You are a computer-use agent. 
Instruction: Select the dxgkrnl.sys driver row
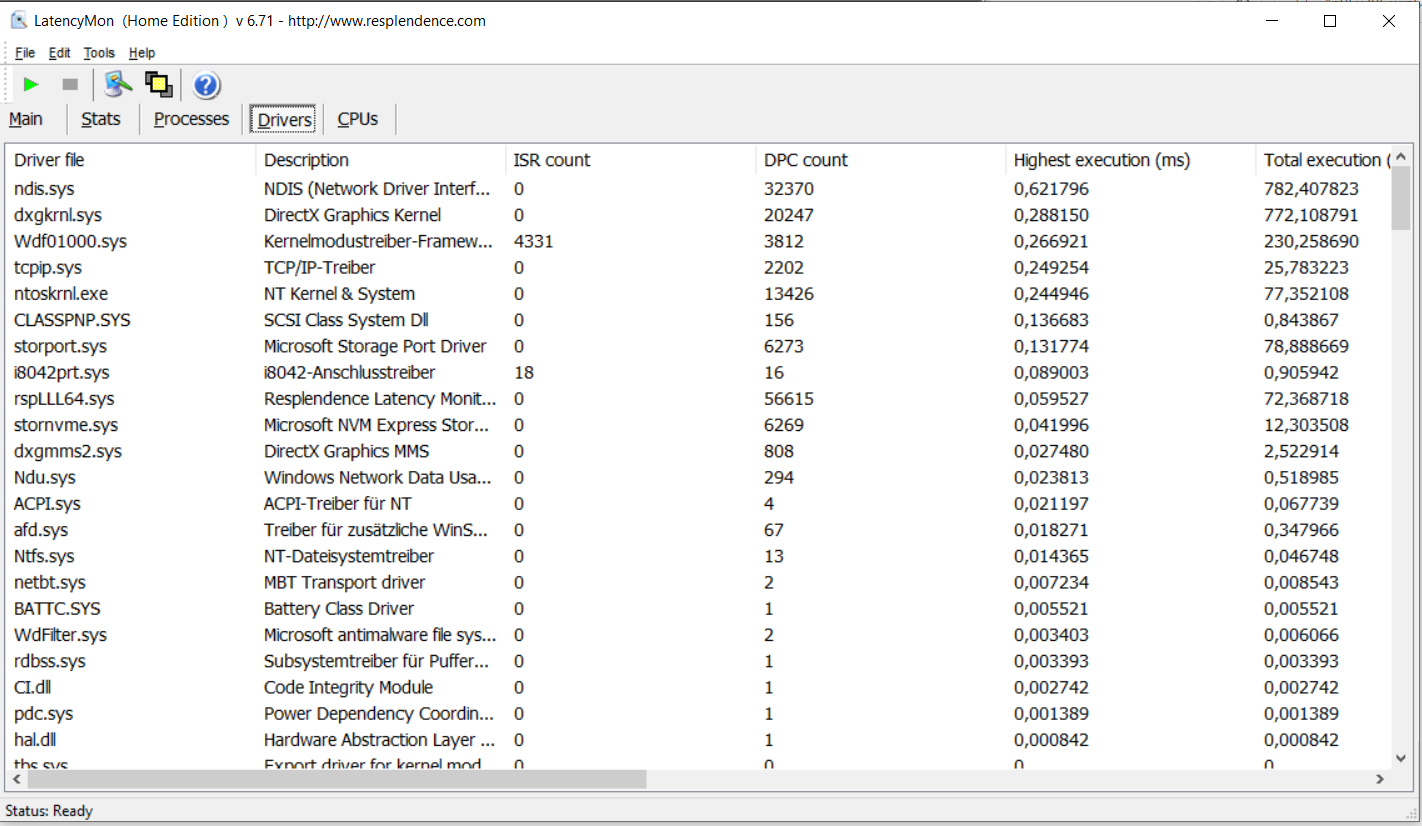(698, 215)
